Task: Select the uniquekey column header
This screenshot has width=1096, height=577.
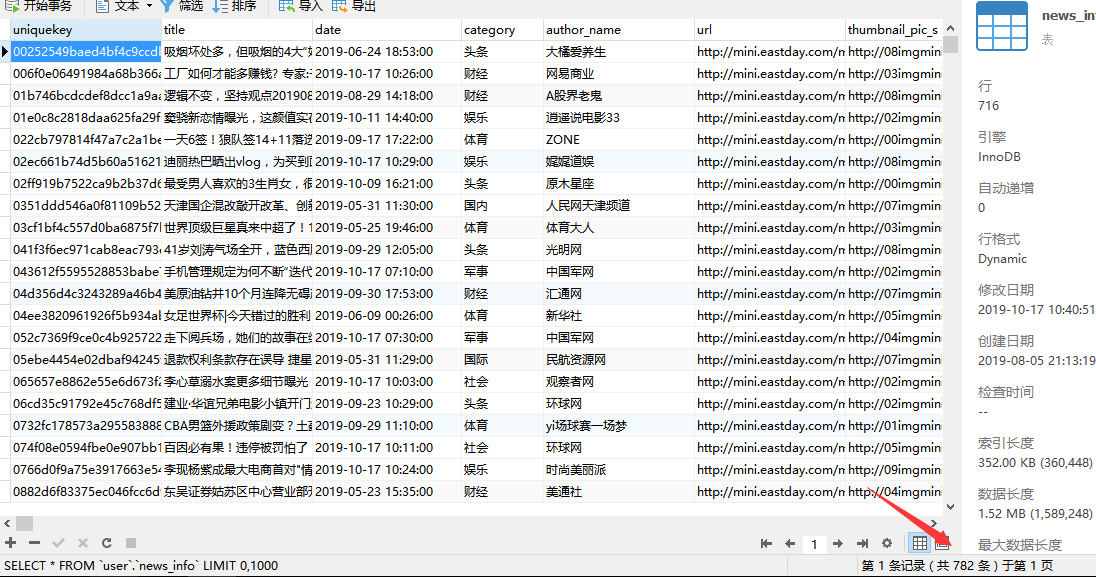Action: pyautogui.click(x=86, y=30)
